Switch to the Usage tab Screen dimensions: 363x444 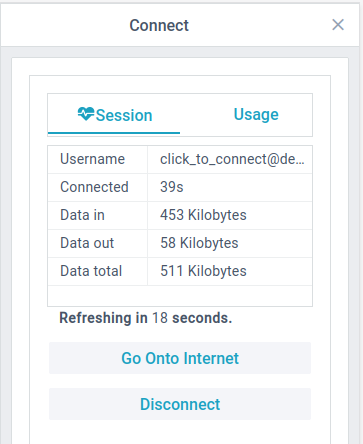click(x=256, y=114)
